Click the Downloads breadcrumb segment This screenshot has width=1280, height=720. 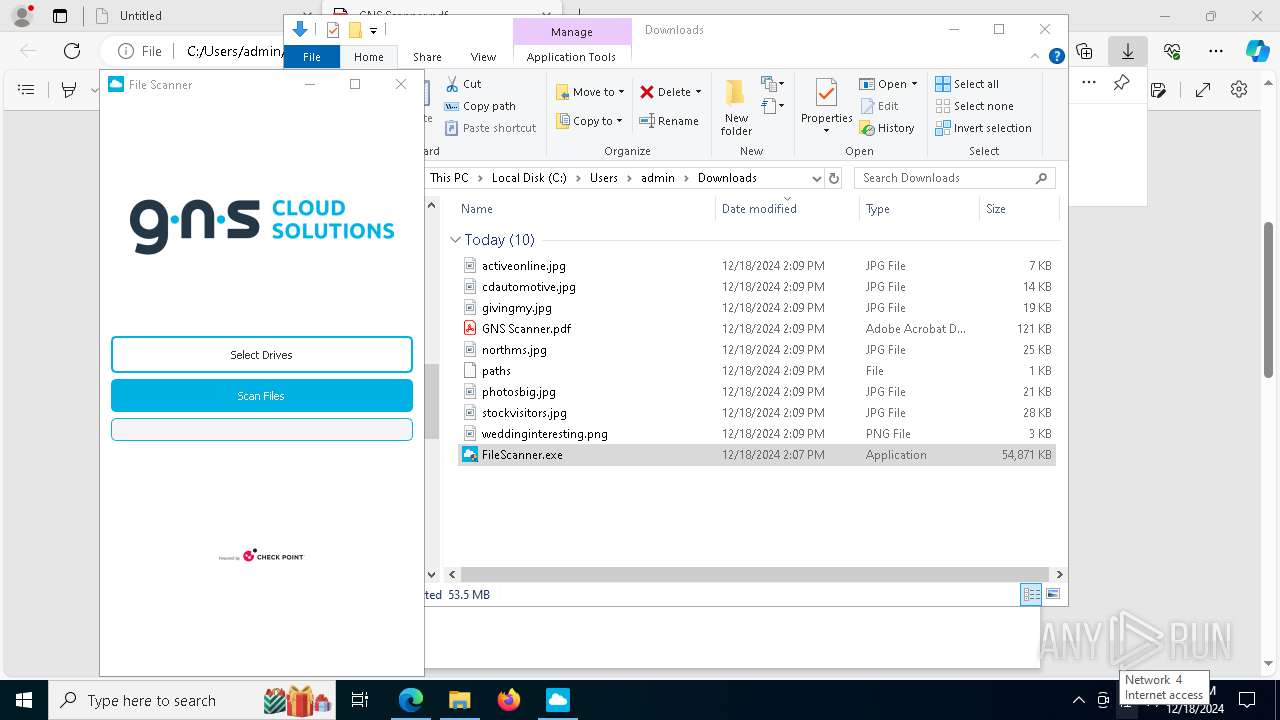(x=727, y=178)
